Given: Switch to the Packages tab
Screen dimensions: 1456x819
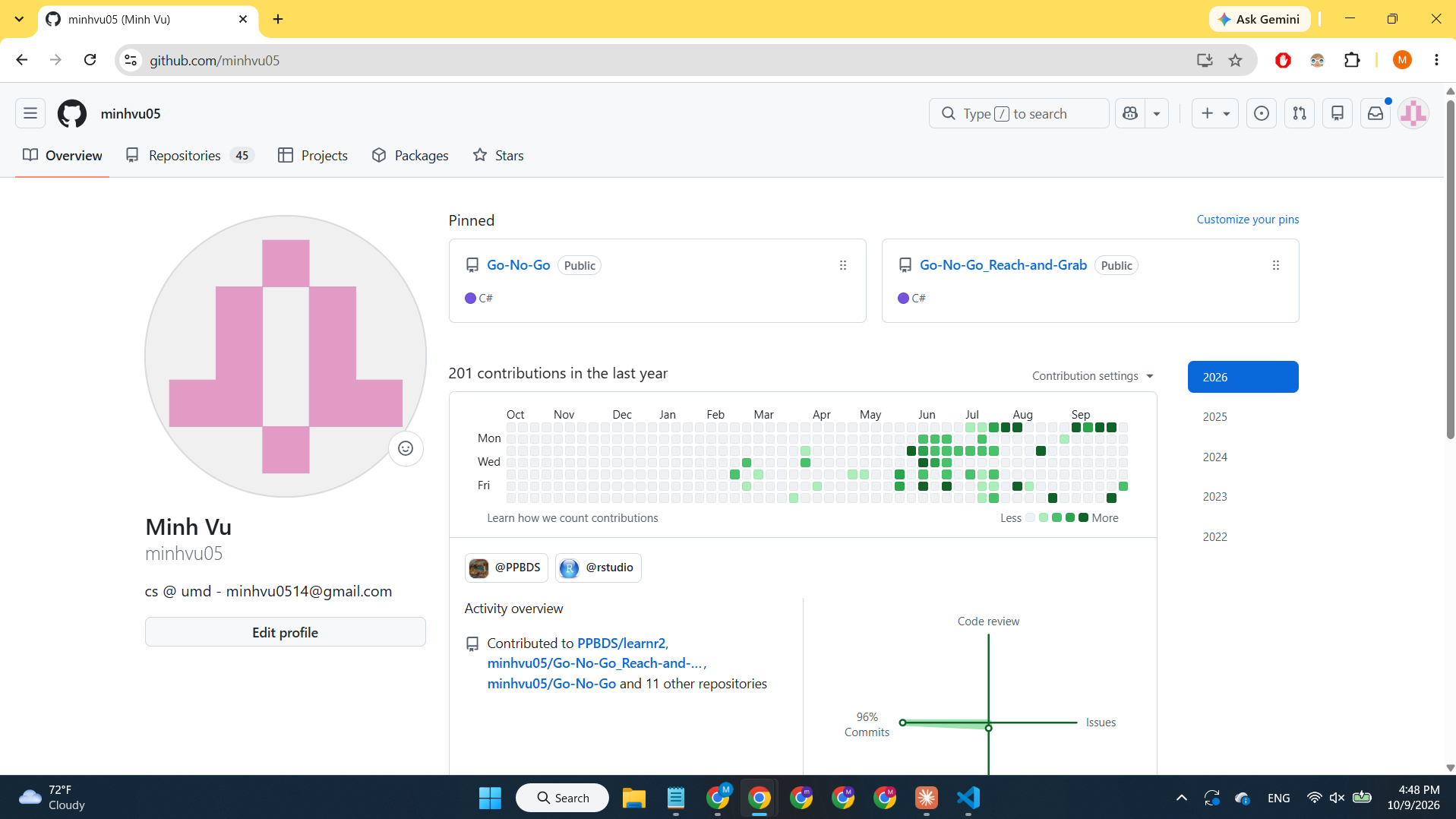Looking at the screenshot, I should click(410, 155).
